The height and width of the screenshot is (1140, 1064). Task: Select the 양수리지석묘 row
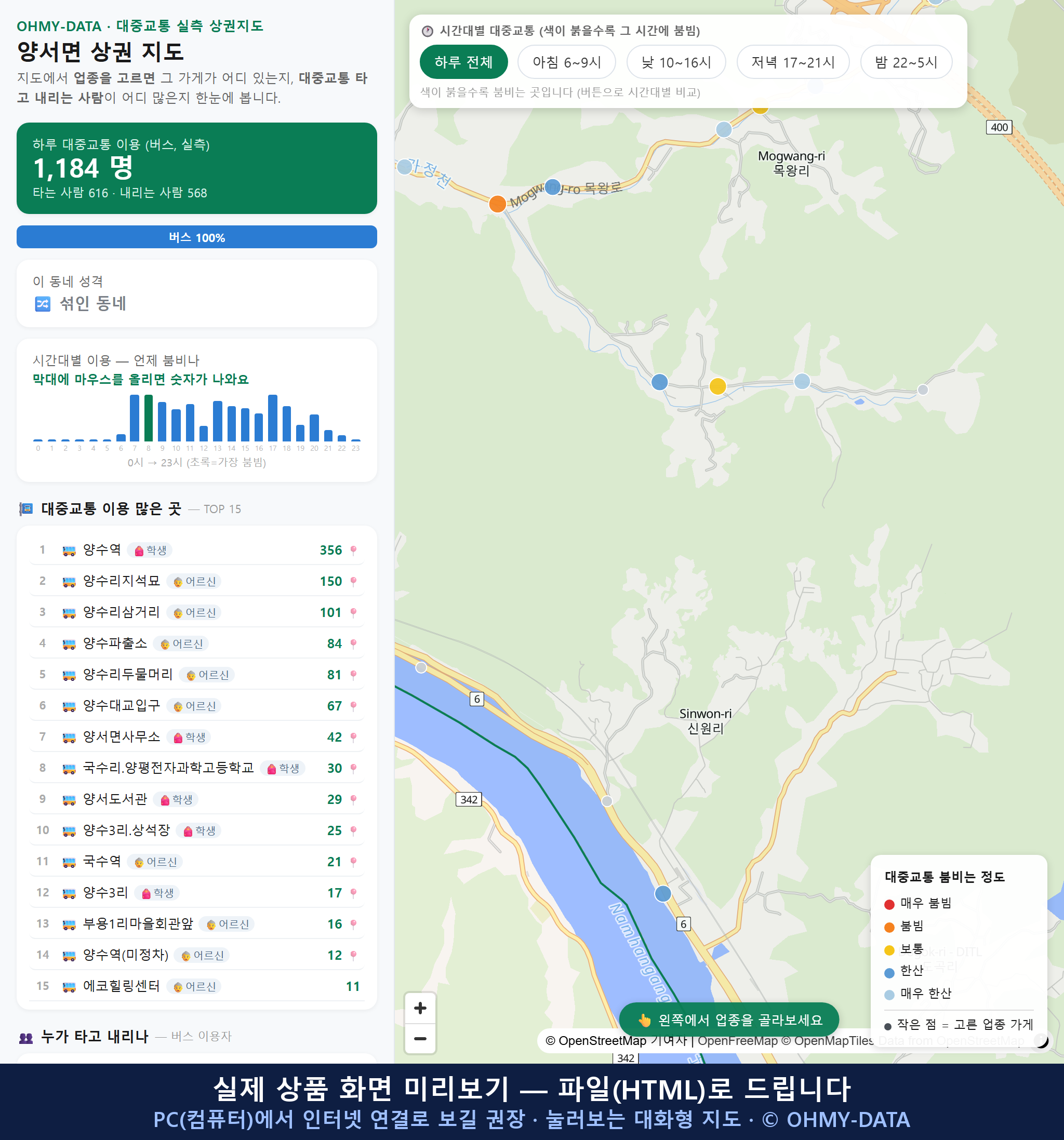[197, 582]
